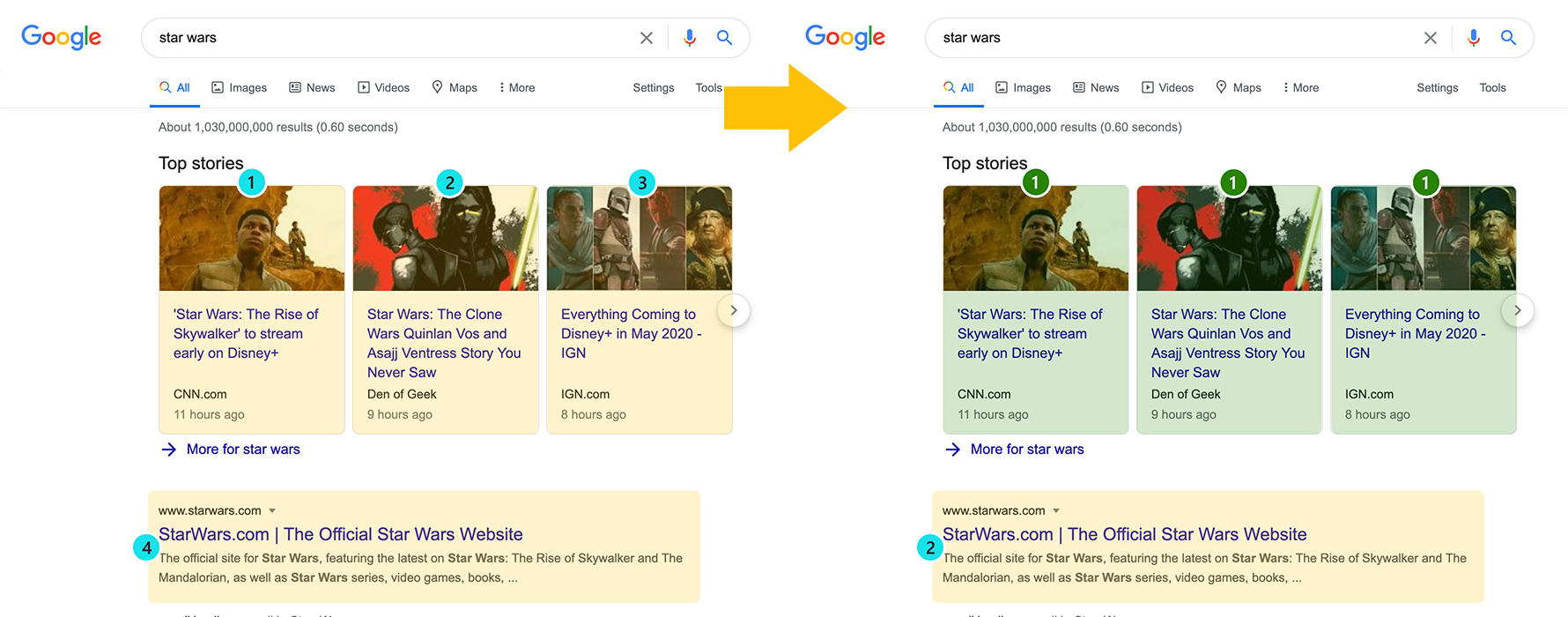Screen dimensions: 1568x617
Task: Advance the left page's Top stories carousel
Action: (x=734, y=310)
